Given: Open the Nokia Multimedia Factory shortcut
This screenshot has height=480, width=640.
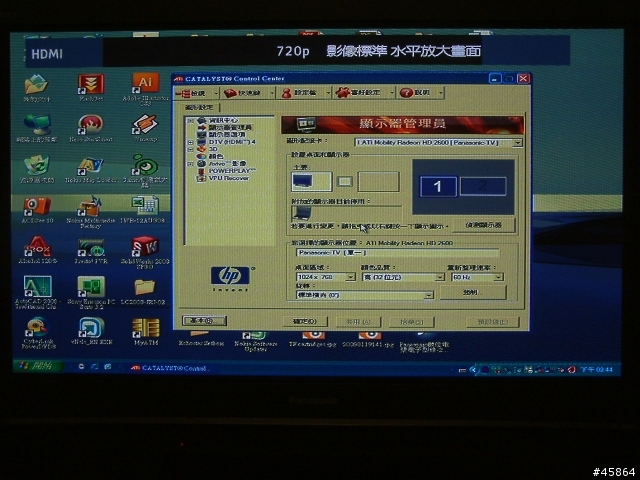Looking at the screenshot, I should point(91,211).
